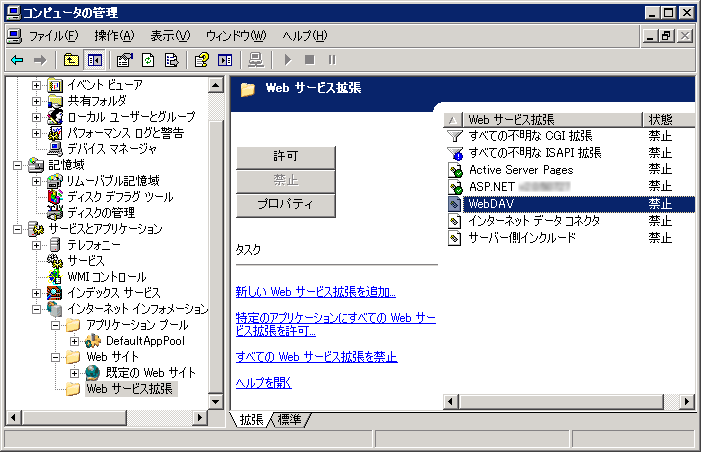Click すべての Web サービス拡張を禁止 link
Viewport: 701px width, 452px height.
coord(317,356)
